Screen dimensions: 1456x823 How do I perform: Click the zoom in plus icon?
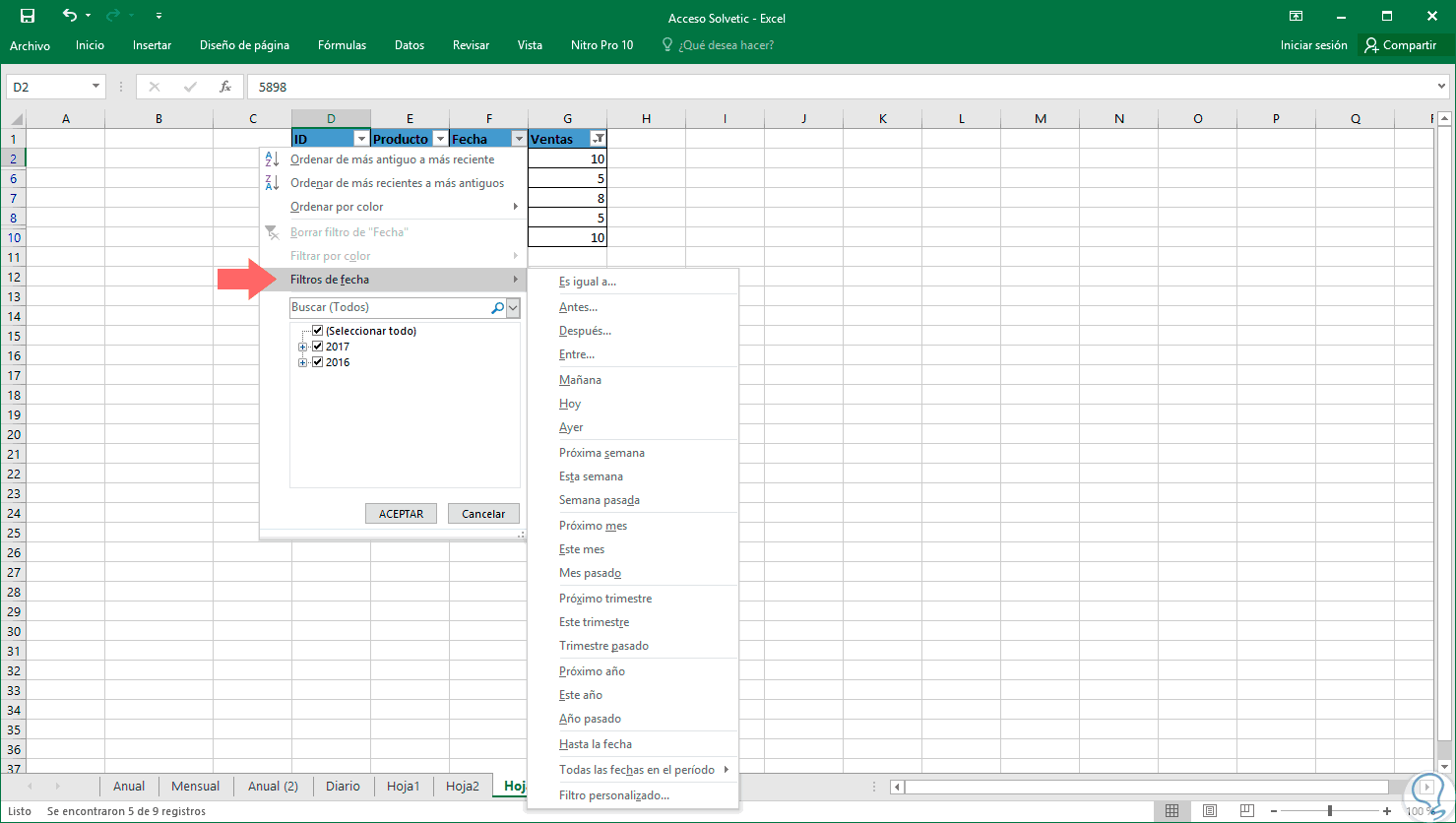(1387, 811)
